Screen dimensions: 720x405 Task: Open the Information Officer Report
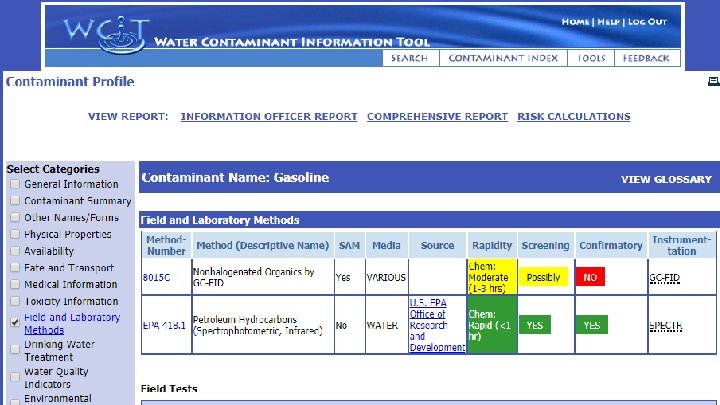click(269, 117)
